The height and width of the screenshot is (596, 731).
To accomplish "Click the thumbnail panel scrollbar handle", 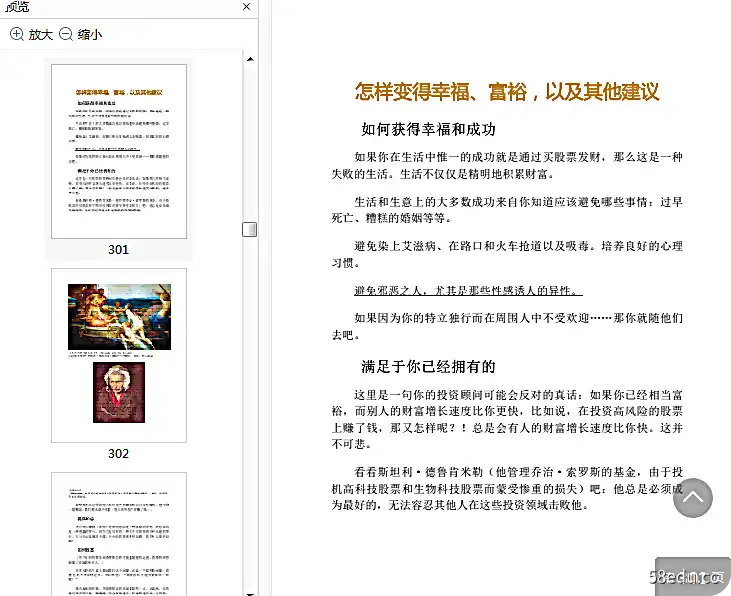I will [249, 229].
